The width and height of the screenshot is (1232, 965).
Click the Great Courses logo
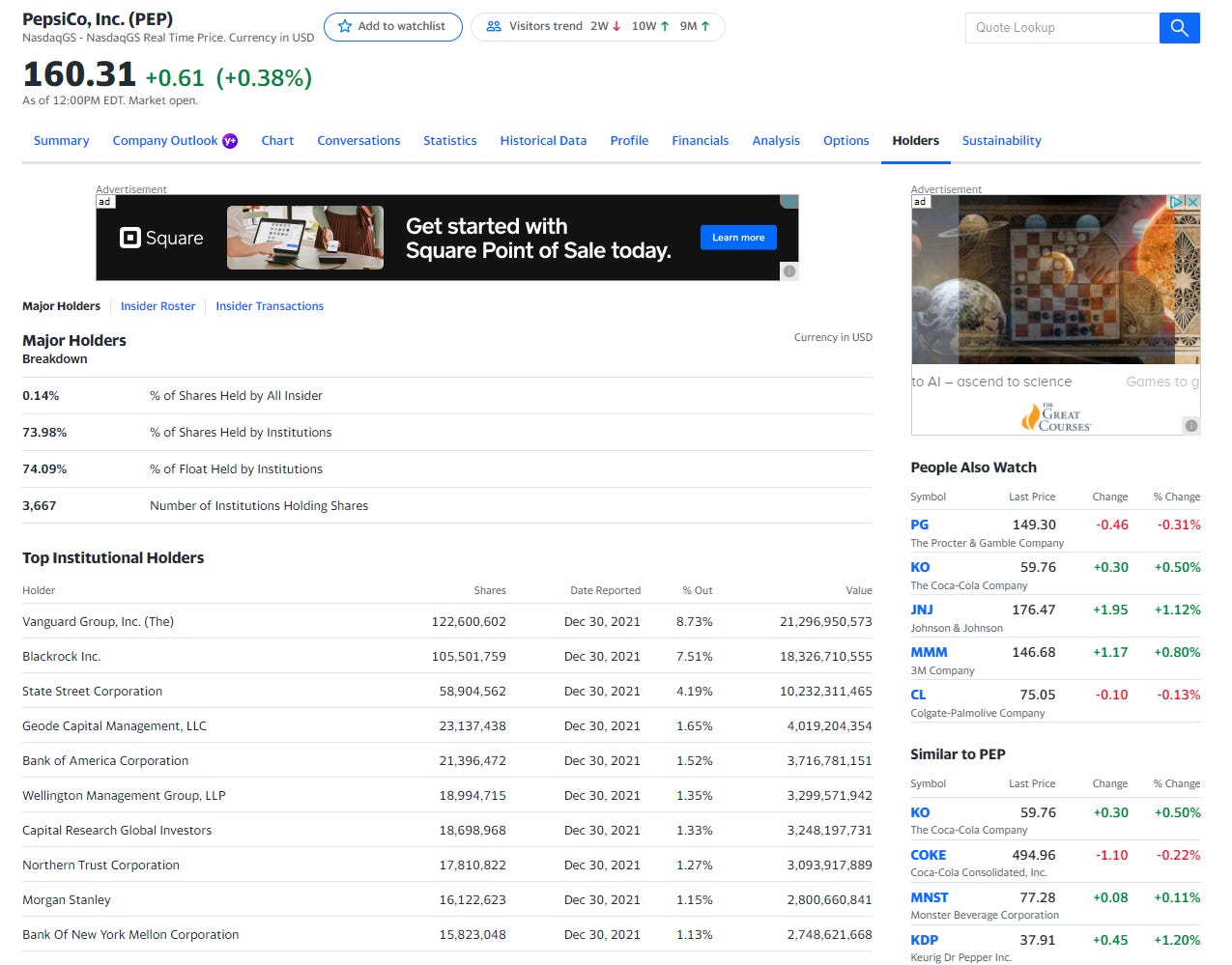1056,417
